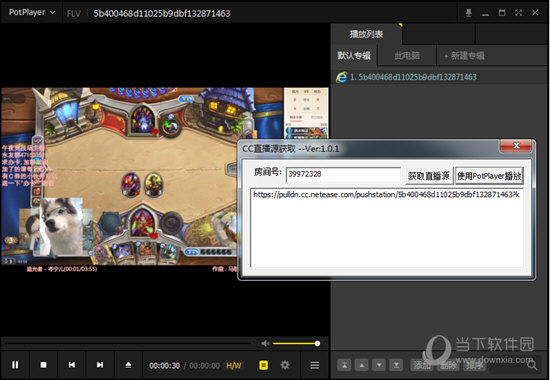
Task: Toggle the yellow playlist panel button
Action: pyautogui.click(x=263, y=365)
